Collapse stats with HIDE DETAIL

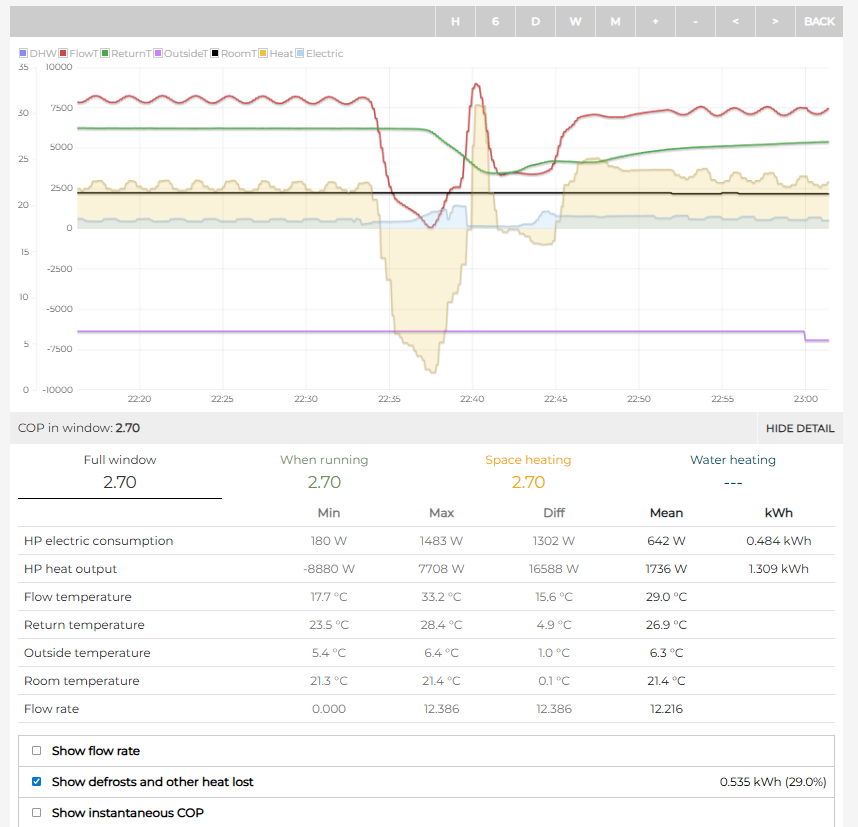[x=799, y=428]
